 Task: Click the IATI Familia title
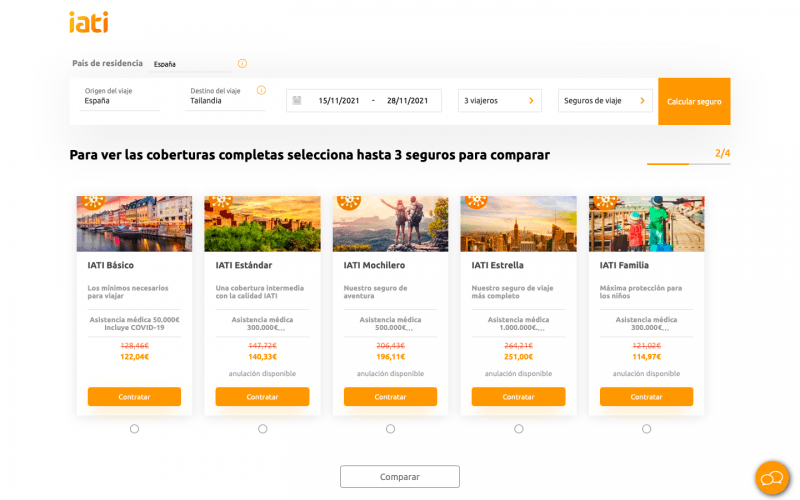pos(624,265)
